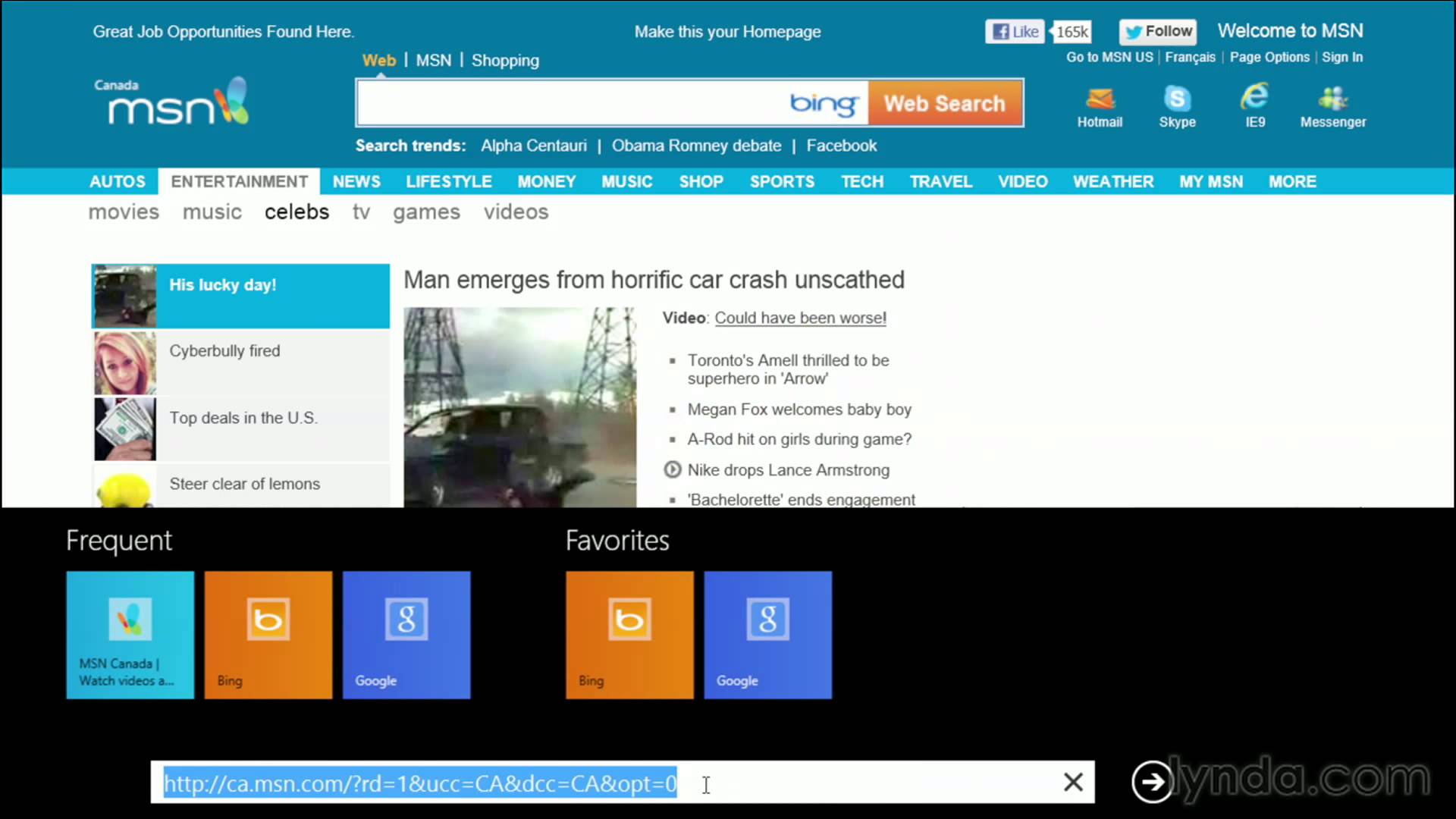Image resolution: width=1456 pixels, height=819 pixels.
Task: Open the Google tile under Frequent
Action: click(x=406, y=635)
